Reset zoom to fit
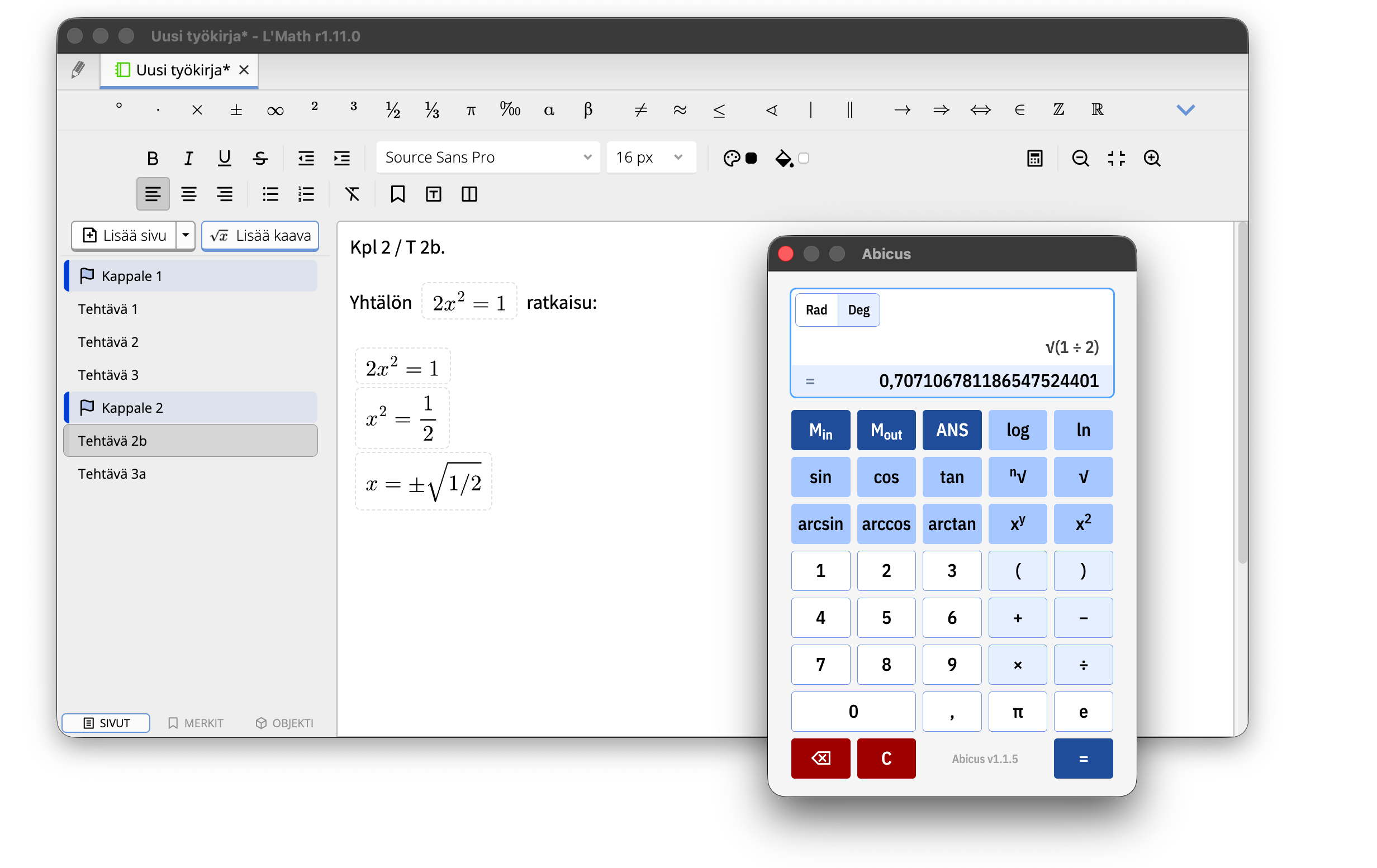 (x=1116, y=158)
